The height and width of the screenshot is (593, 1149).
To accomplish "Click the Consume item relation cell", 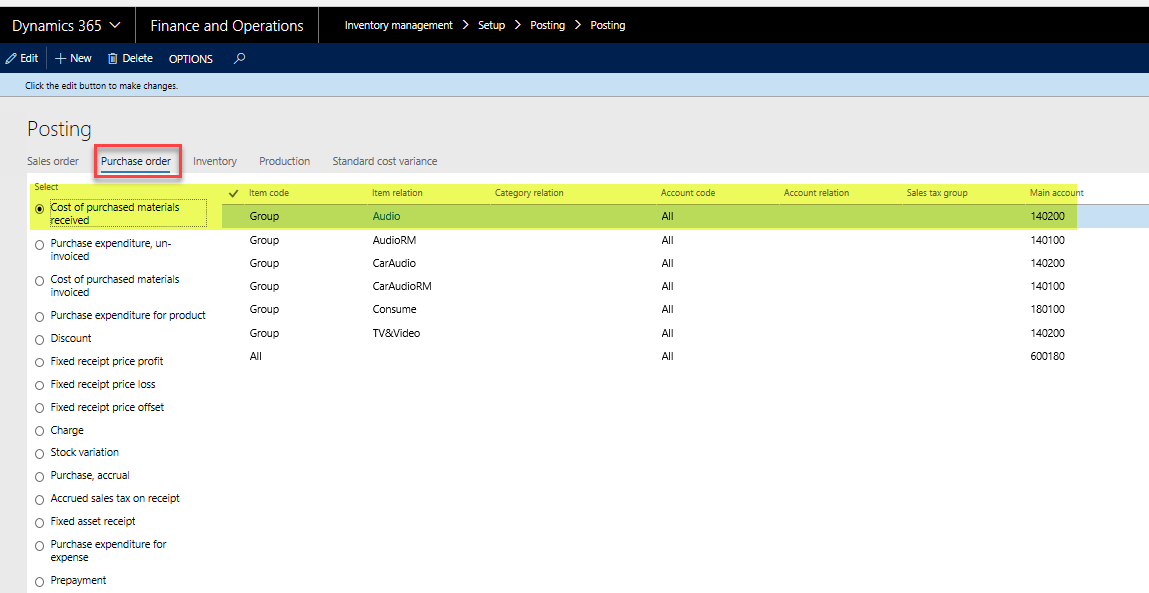I will tap(394, 309).
